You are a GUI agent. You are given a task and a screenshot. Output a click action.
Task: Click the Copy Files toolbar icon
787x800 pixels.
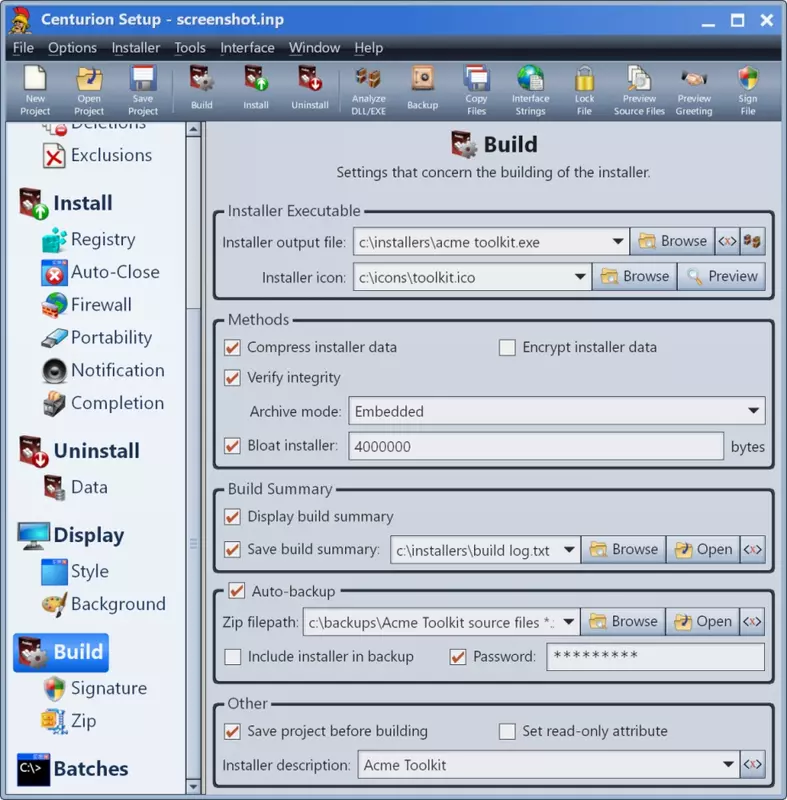[476, 91]
